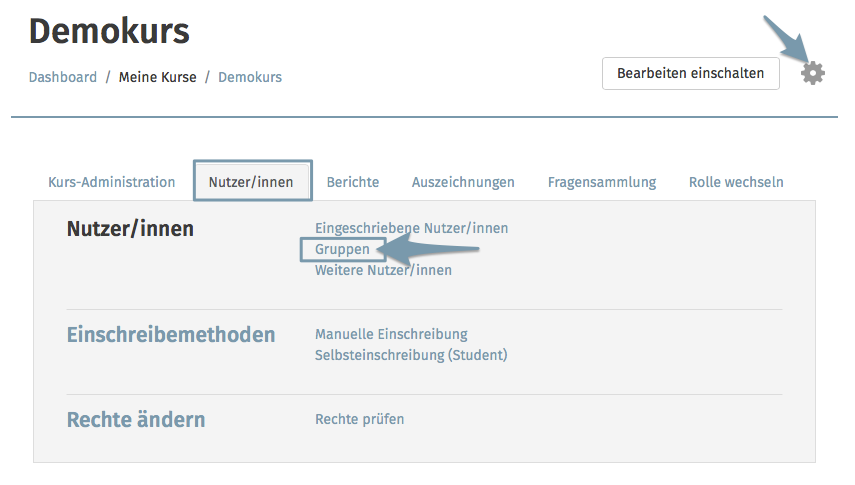
Task: Click the Demokurs page title
Action: [109, 31]
